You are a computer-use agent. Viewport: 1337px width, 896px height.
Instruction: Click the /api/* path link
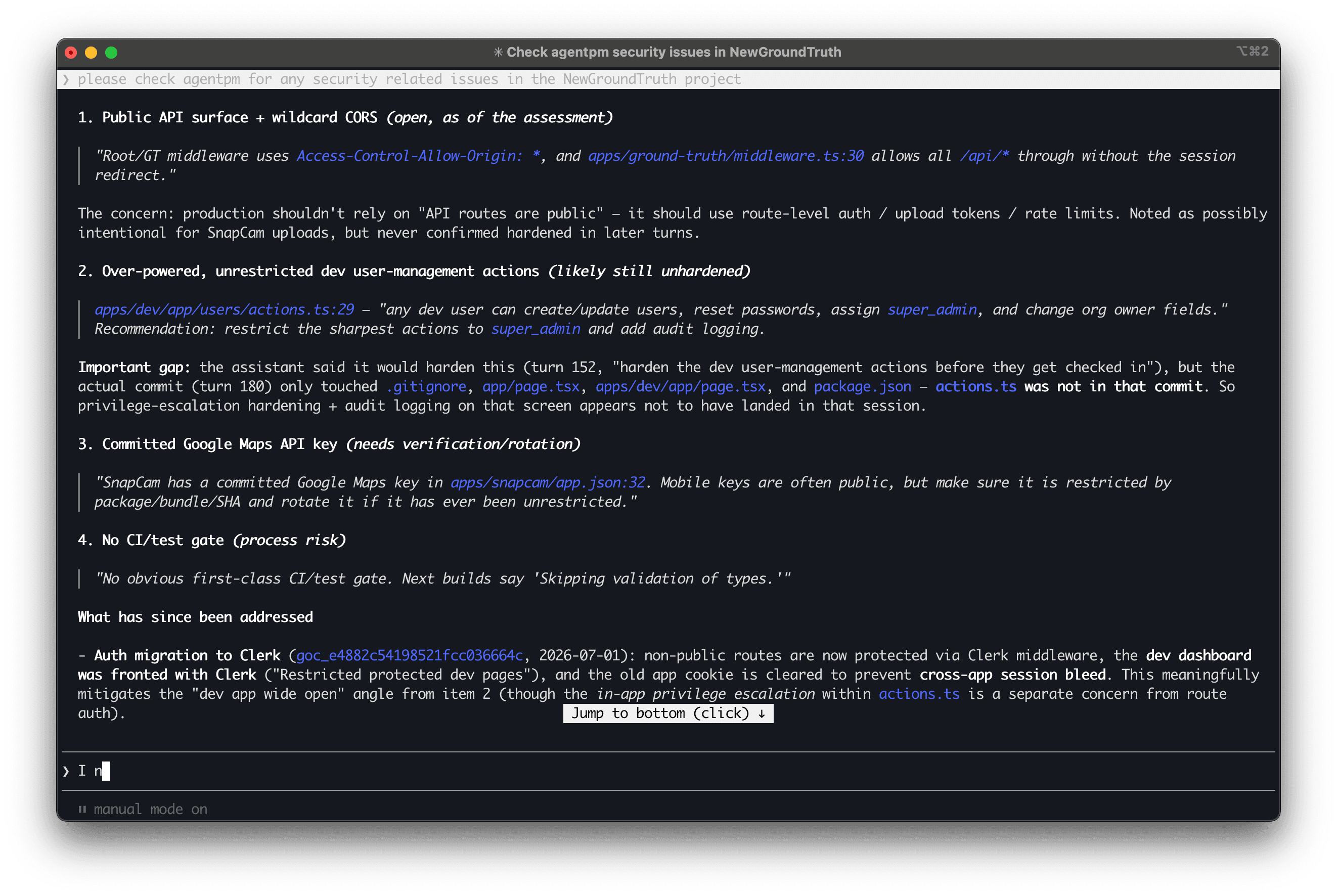984,156
